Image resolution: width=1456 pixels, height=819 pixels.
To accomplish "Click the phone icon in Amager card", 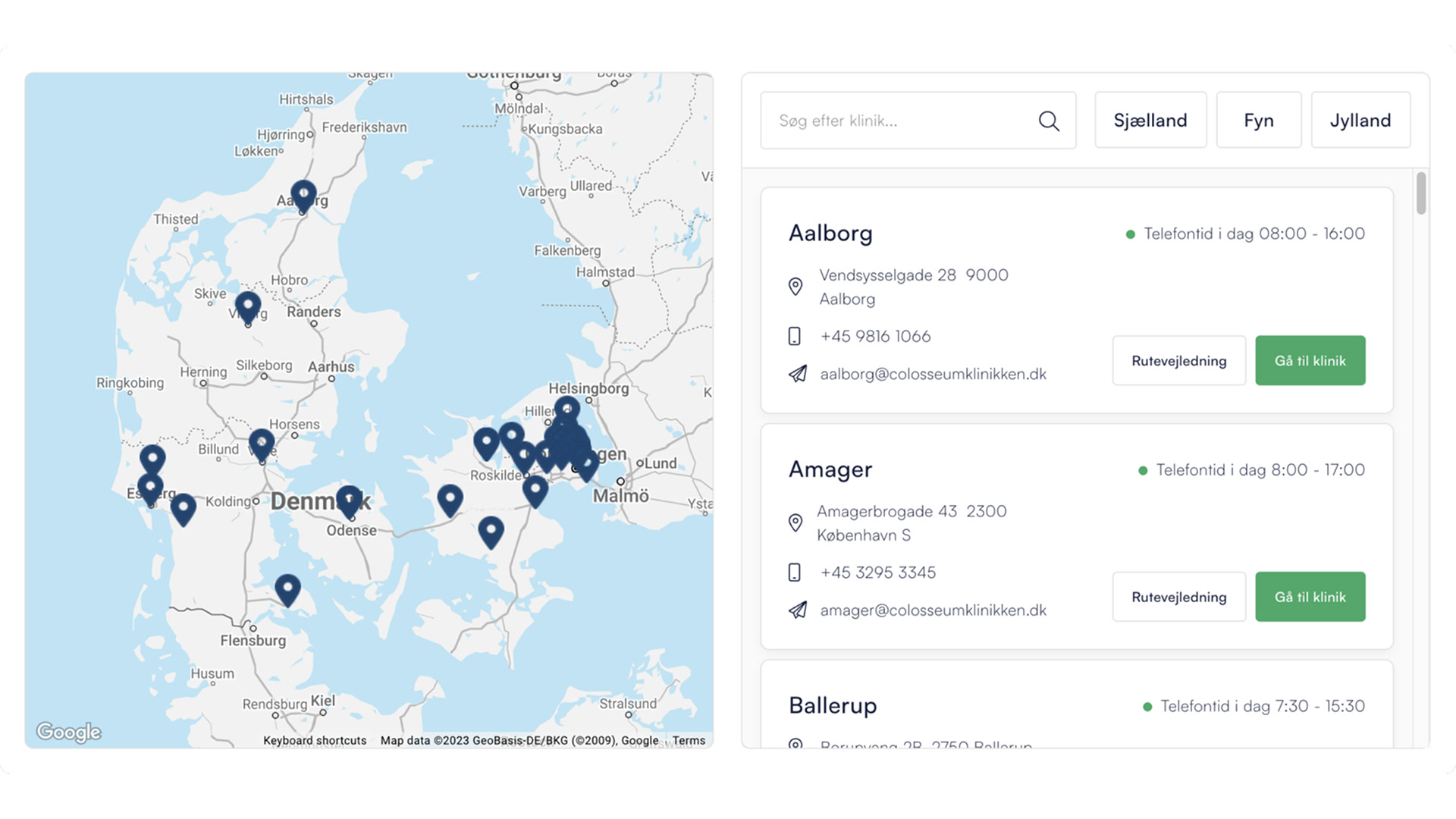I will coord(794,573).
